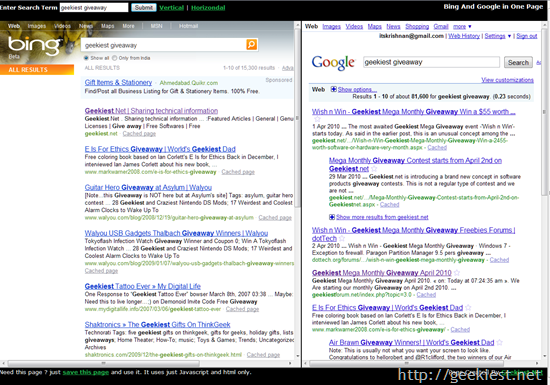The width and height of the screenshot is (550, 385).
Task: Open Google's Maps tab
Action: pos(374,26)
